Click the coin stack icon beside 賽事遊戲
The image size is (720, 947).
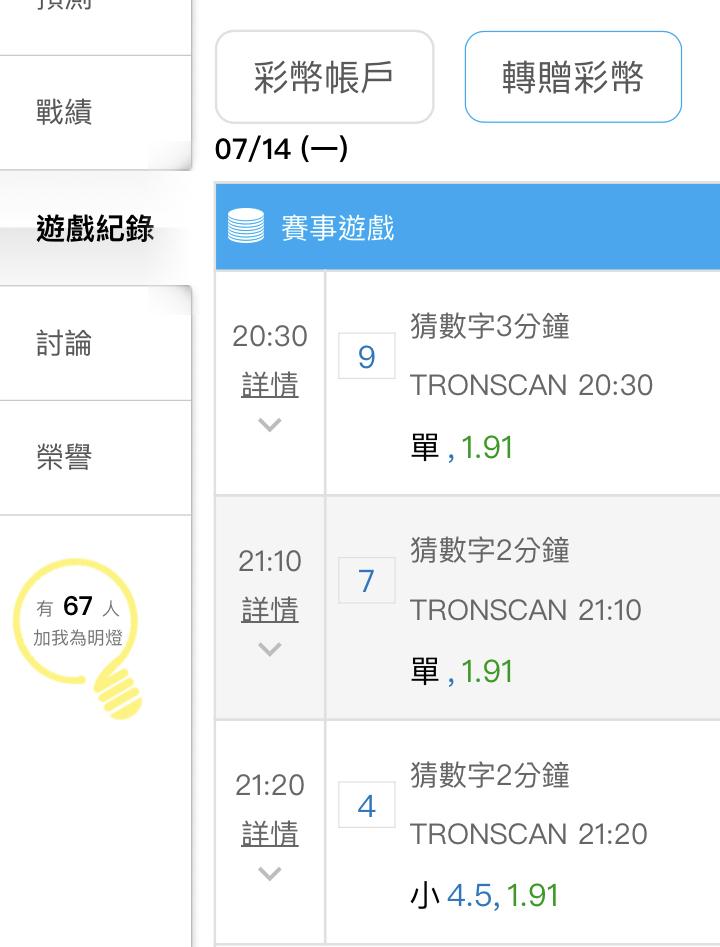pyautogui.click(x=246, y=226)
